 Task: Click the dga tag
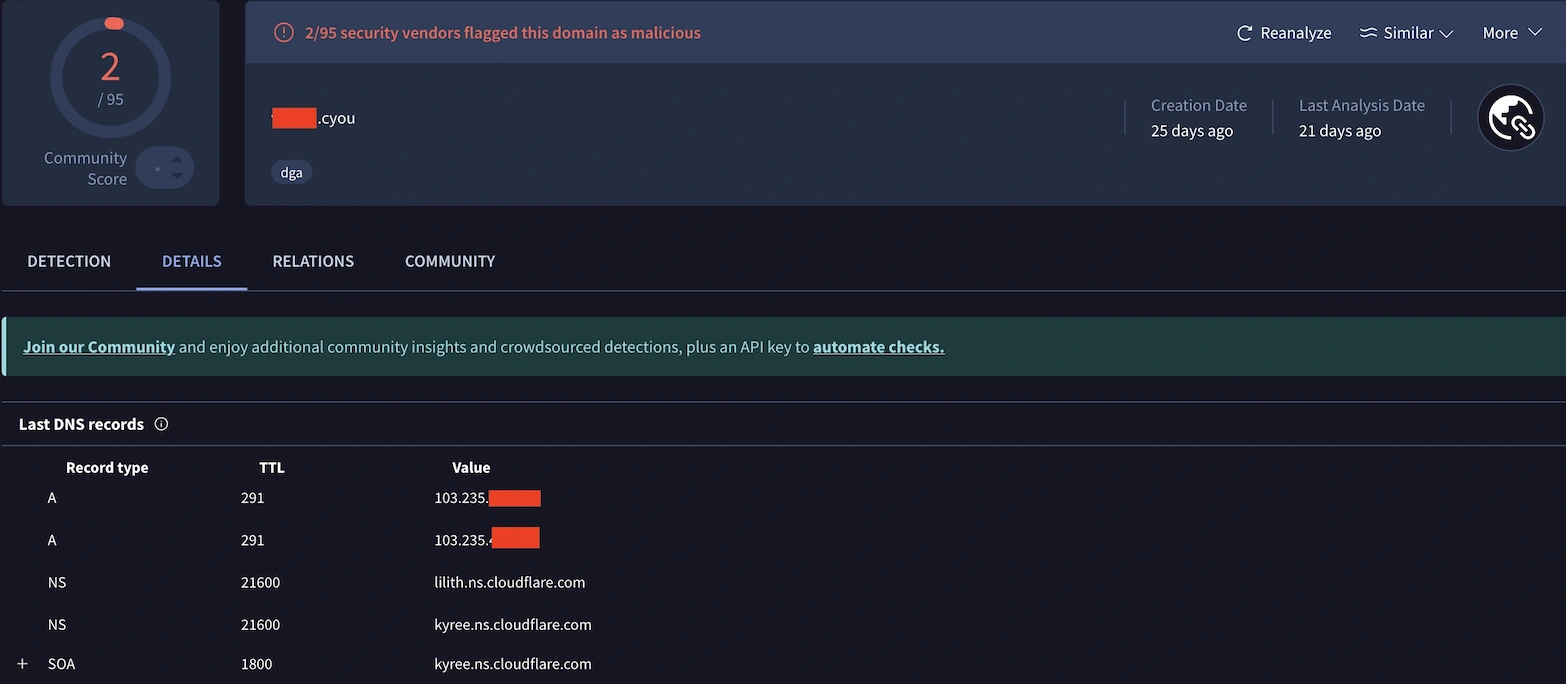291,172
